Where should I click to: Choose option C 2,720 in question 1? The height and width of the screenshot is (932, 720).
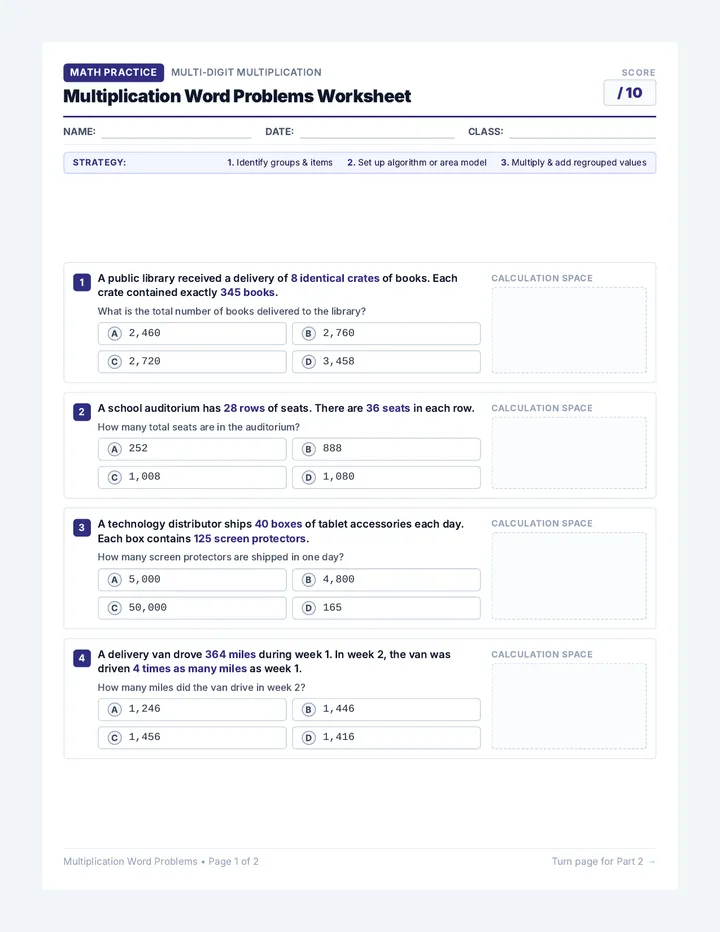coord(192,361)
